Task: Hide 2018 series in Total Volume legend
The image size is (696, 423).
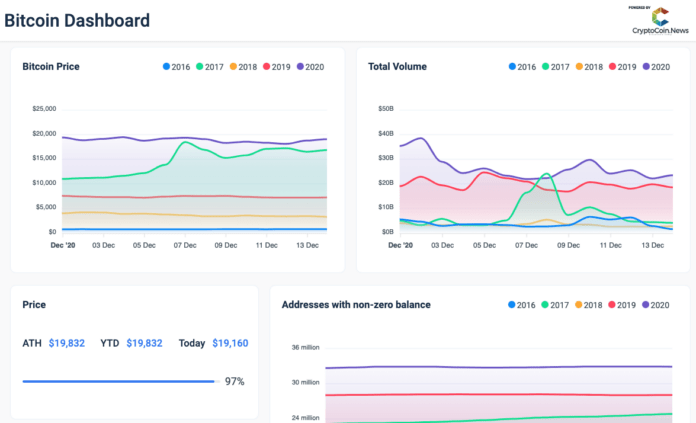Action: [x=589, y=67]
